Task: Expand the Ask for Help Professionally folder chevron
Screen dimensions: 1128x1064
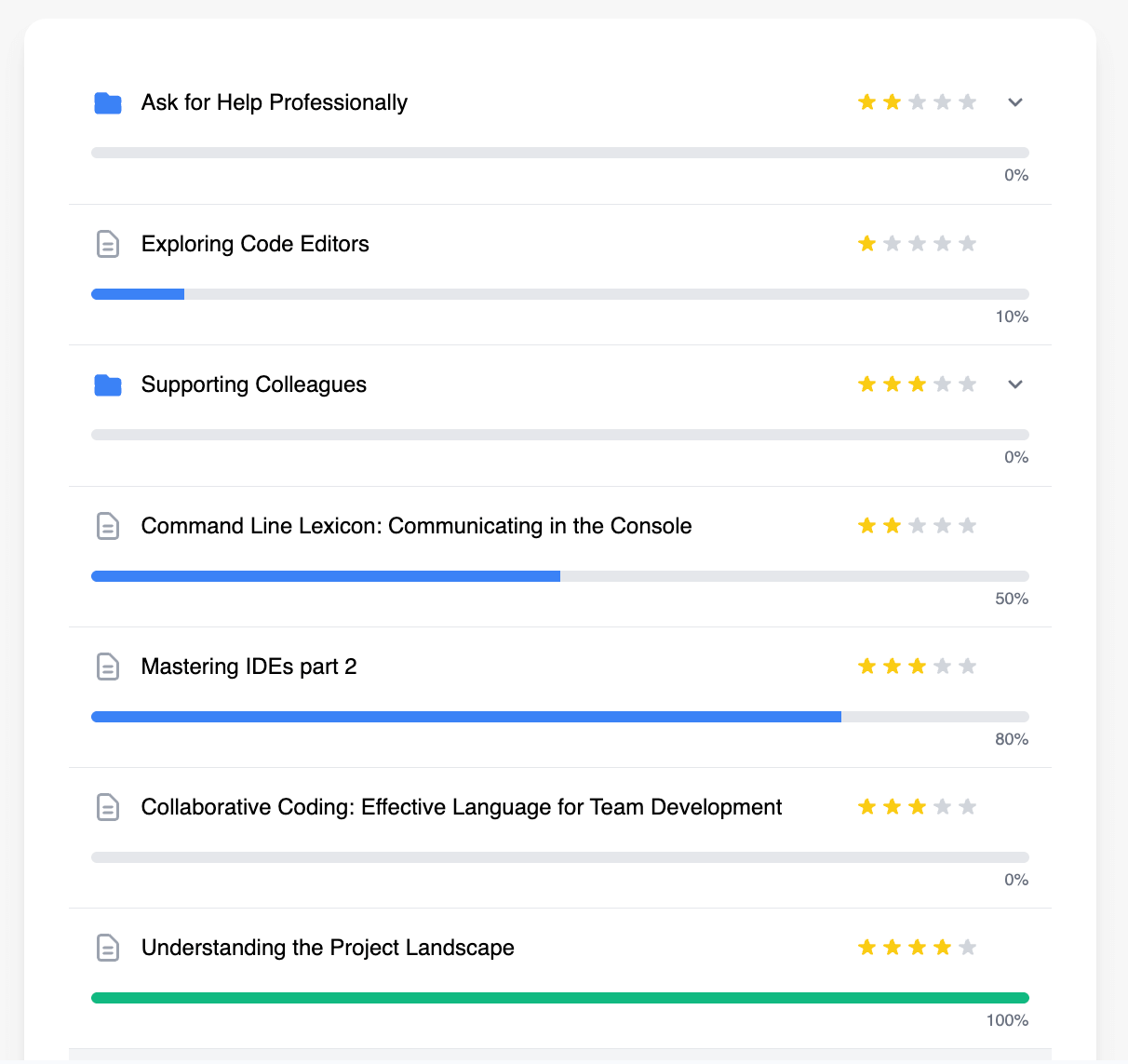Action: click(1015, 102)
